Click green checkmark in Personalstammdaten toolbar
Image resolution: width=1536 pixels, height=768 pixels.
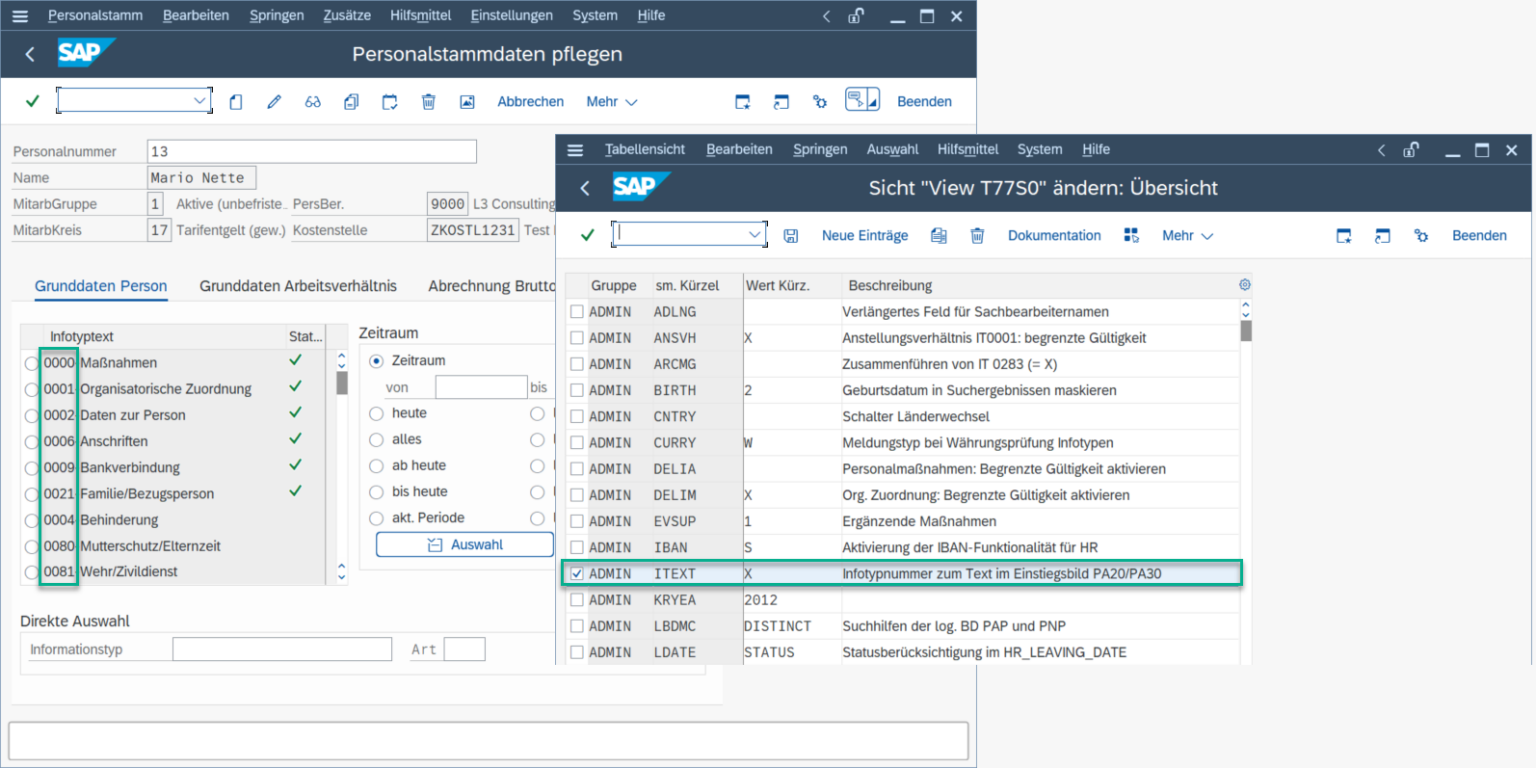(32, 101)
